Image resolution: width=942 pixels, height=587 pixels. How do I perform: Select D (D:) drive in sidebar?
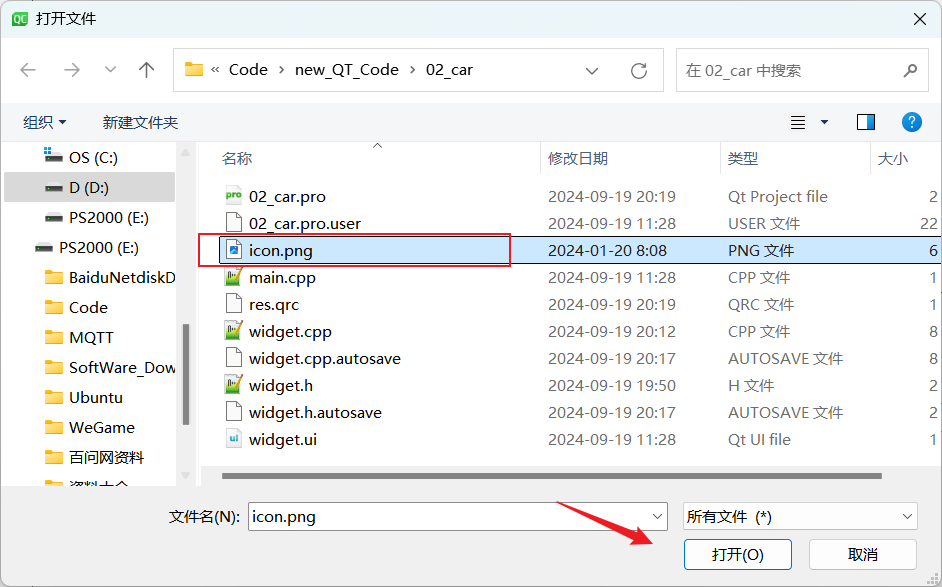point(90,187)
